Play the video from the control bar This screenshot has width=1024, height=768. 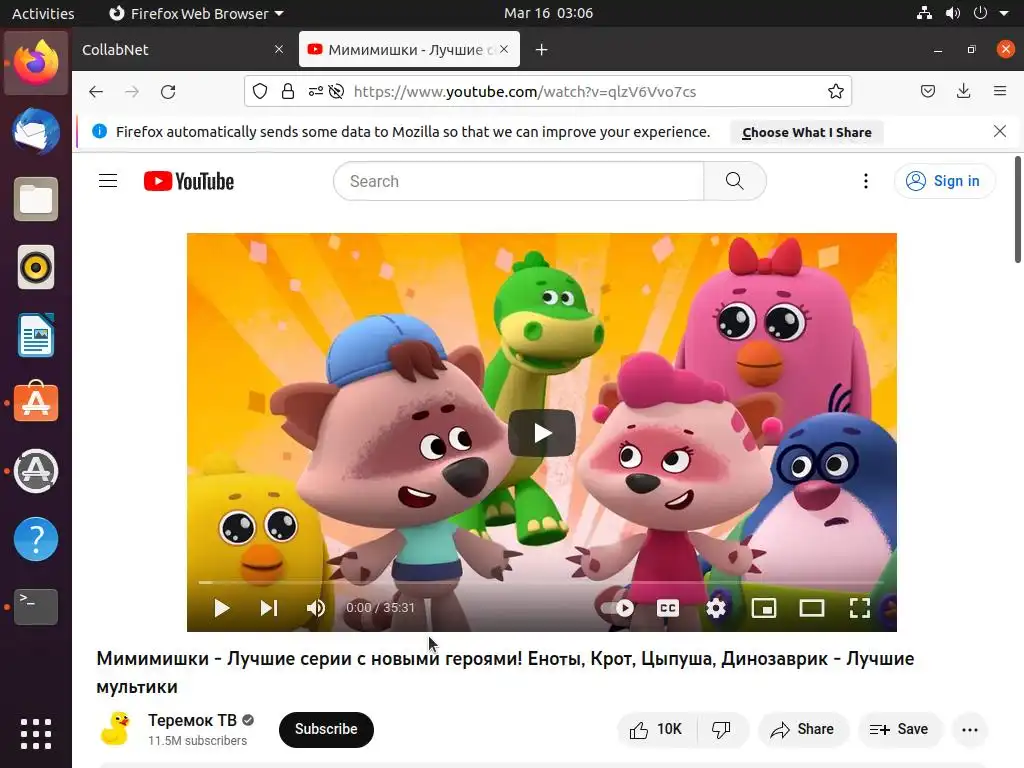222,608
